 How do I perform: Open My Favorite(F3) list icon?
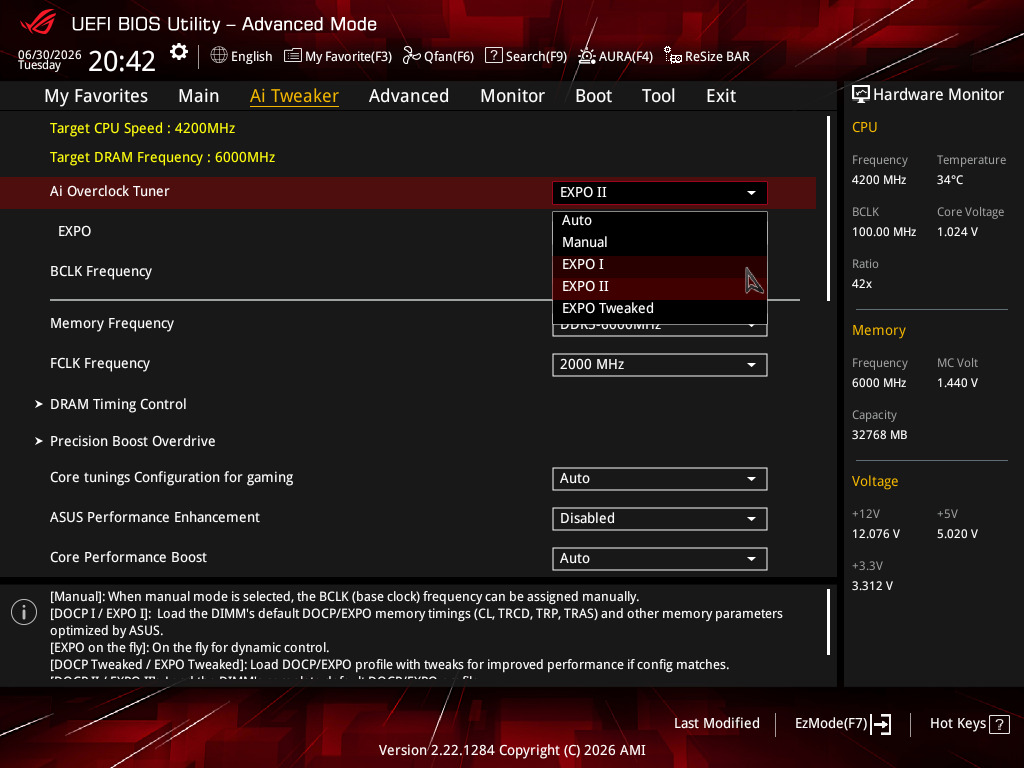pos(293,56)
